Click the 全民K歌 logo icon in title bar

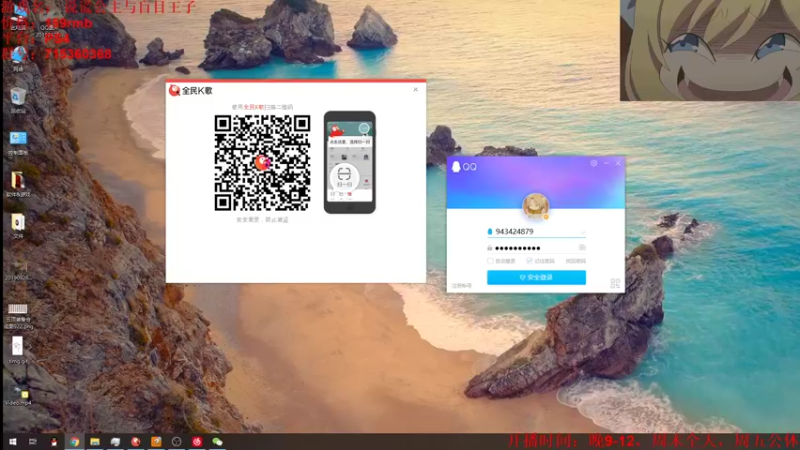[174, 90]
